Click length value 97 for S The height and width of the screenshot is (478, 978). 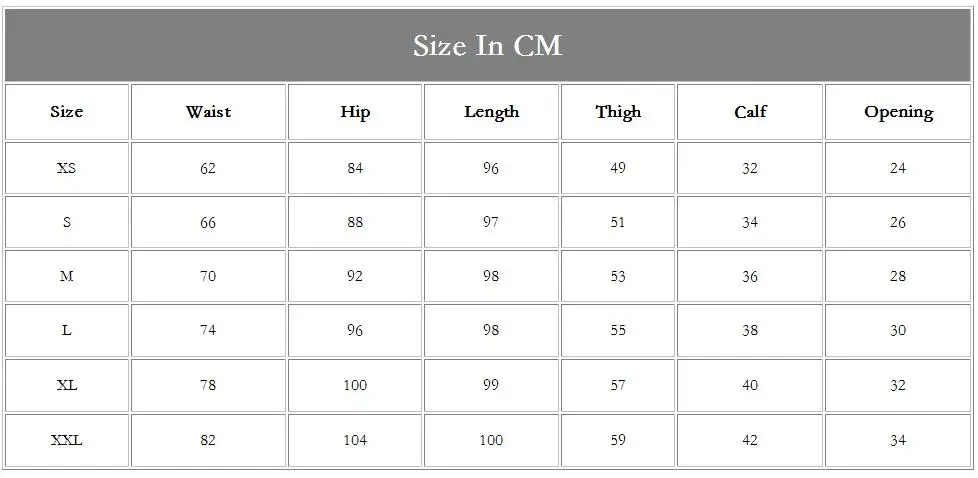coord(491,222)
